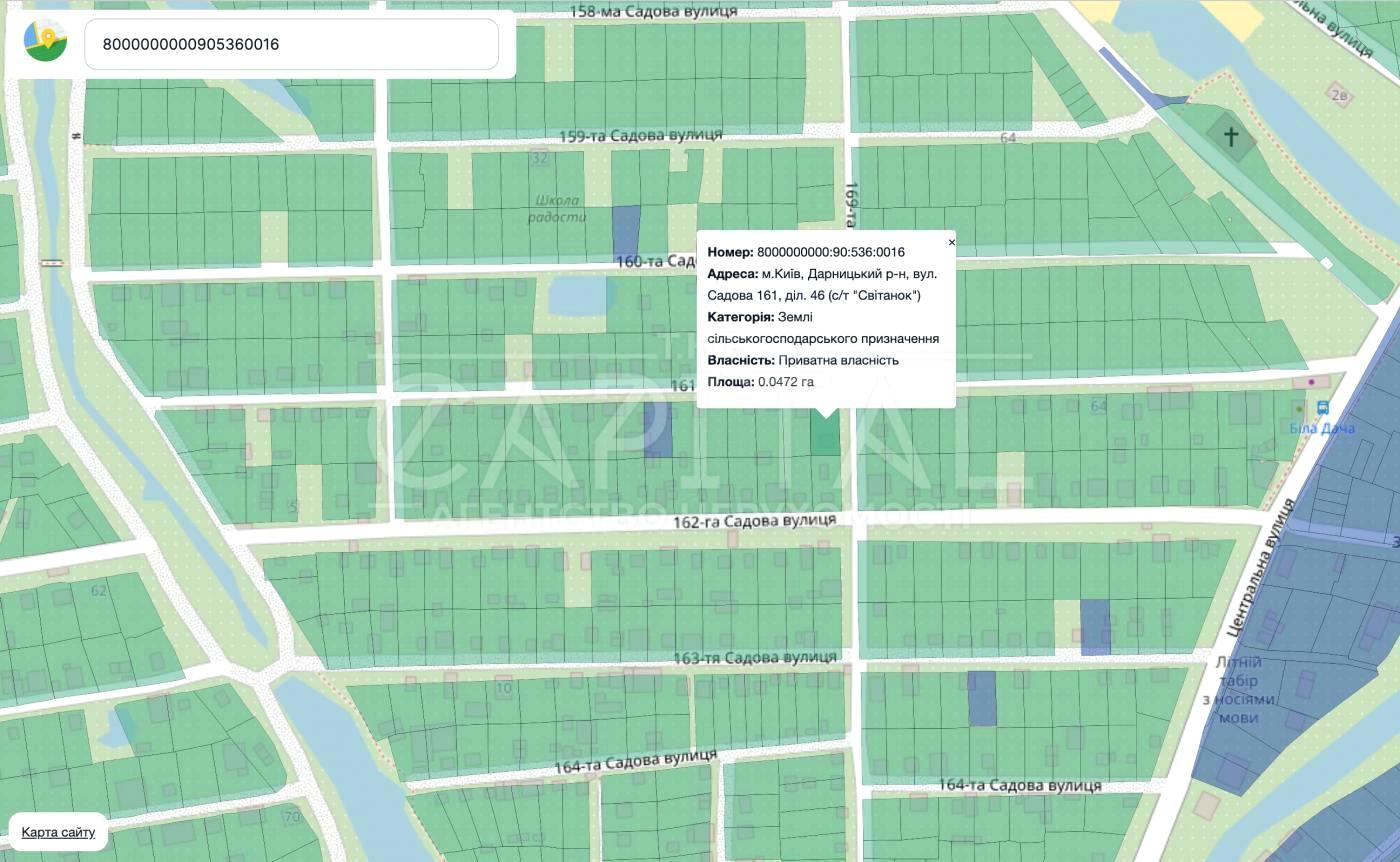
Task: Click the purple shop marker near bus stop
Action: point(1310,382)
